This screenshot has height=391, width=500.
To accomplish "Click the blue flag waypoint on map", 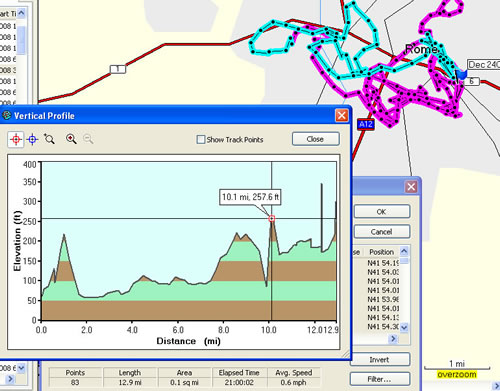I will click(462, 74).
